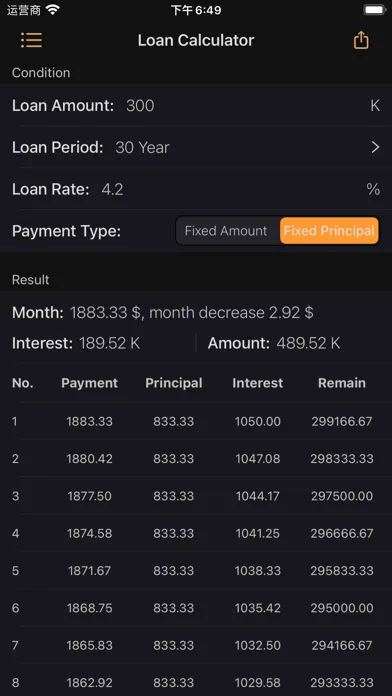
Task: Select row with payment 1868.75
Action: tap(196, 608)
